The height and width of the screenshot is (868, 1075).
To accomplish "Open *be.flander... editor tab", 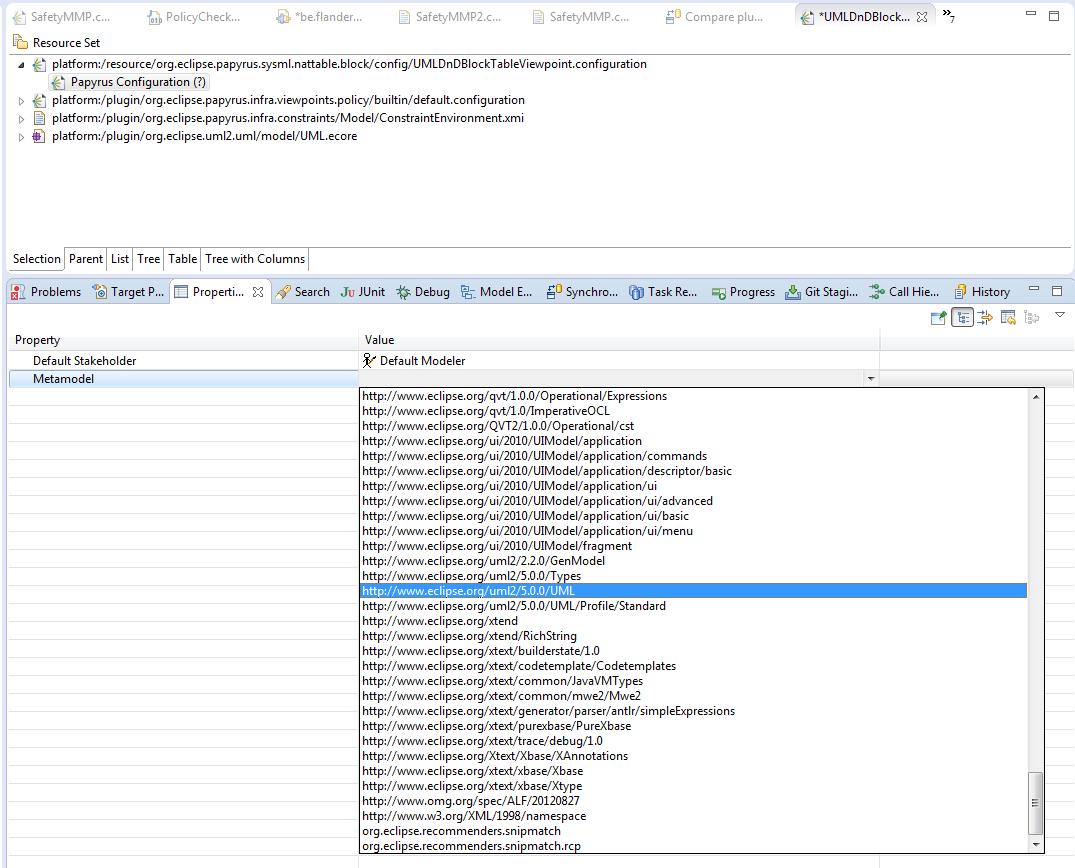I will point(319,17).
